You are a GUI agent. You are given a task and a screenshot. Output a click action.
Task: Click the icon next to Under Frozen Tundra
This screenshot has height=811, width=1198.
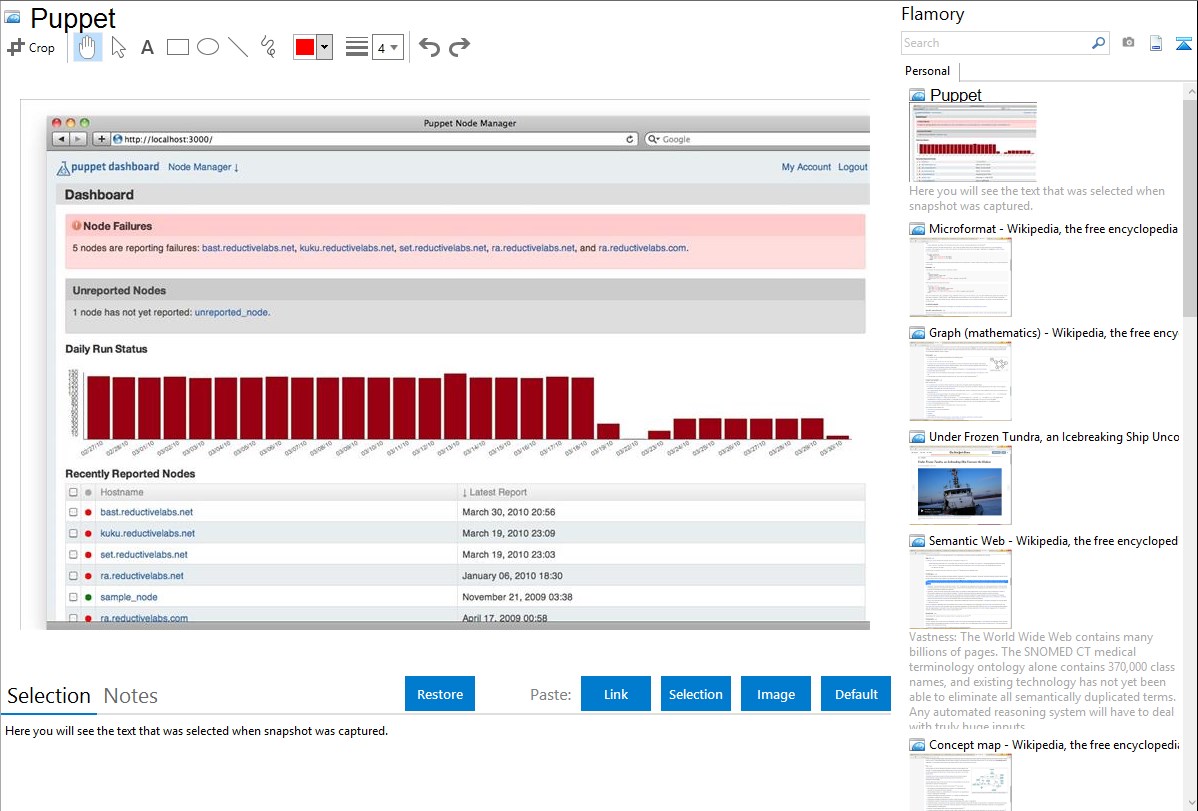918,437
